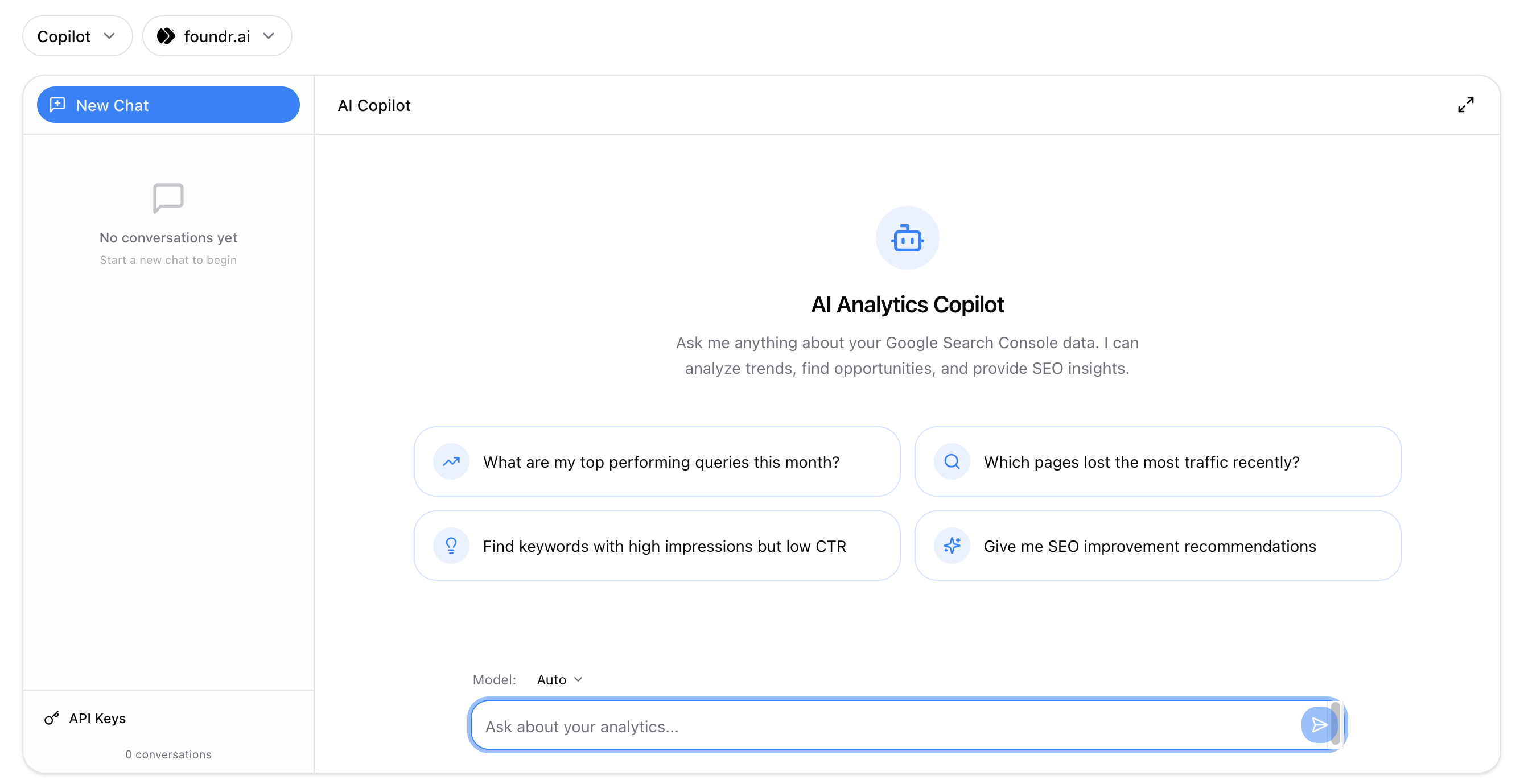Click the key icon beside API Keys

[52, 718]
